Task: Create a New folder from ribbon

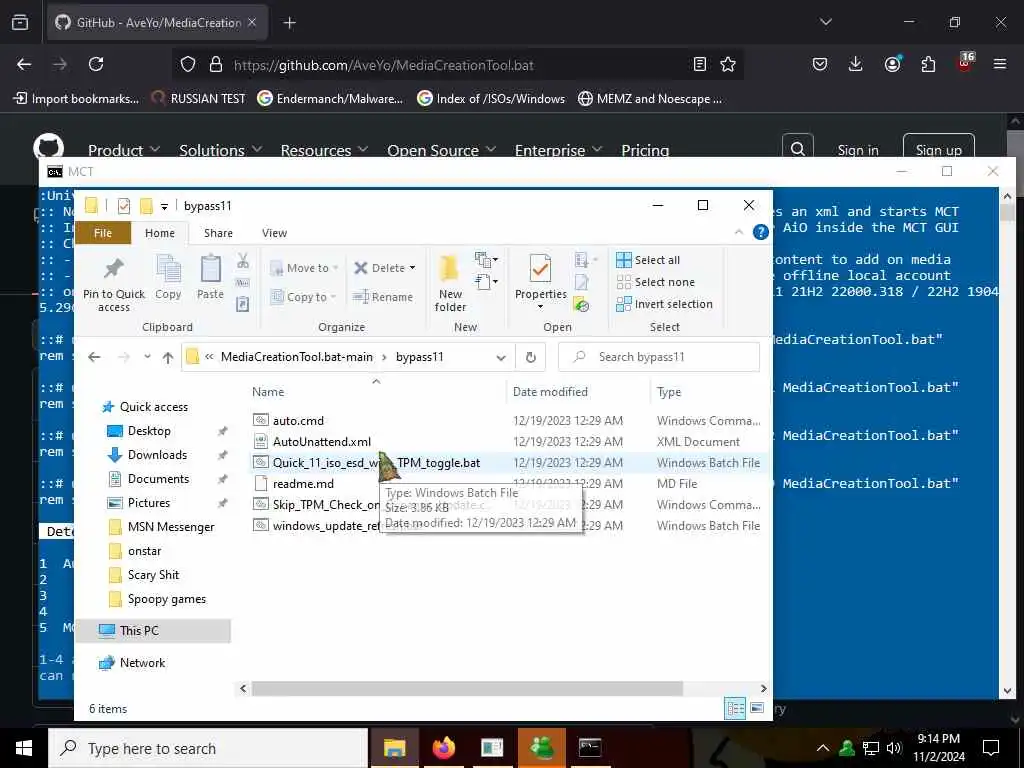Action: point(450,283)
